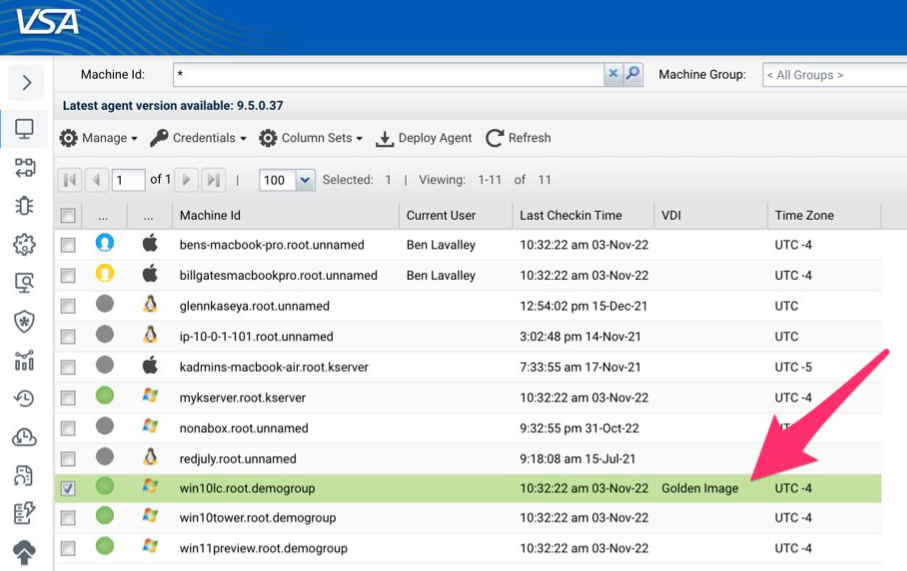Click the Refresh button

(518, 138)
